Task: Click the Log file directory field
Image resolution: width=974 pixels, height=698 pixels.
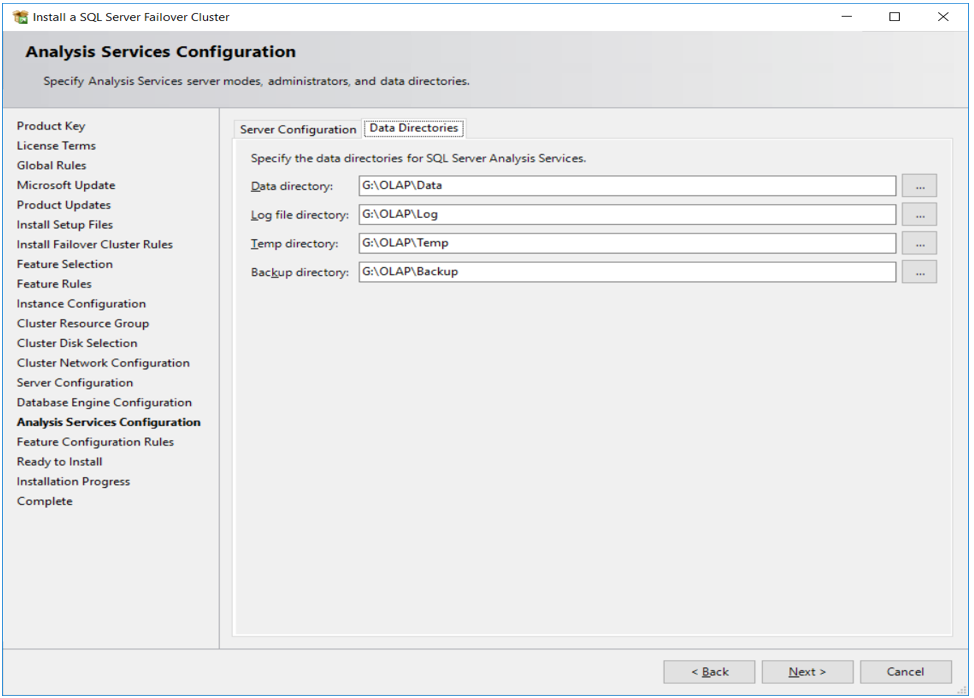Action: (627, 214)
